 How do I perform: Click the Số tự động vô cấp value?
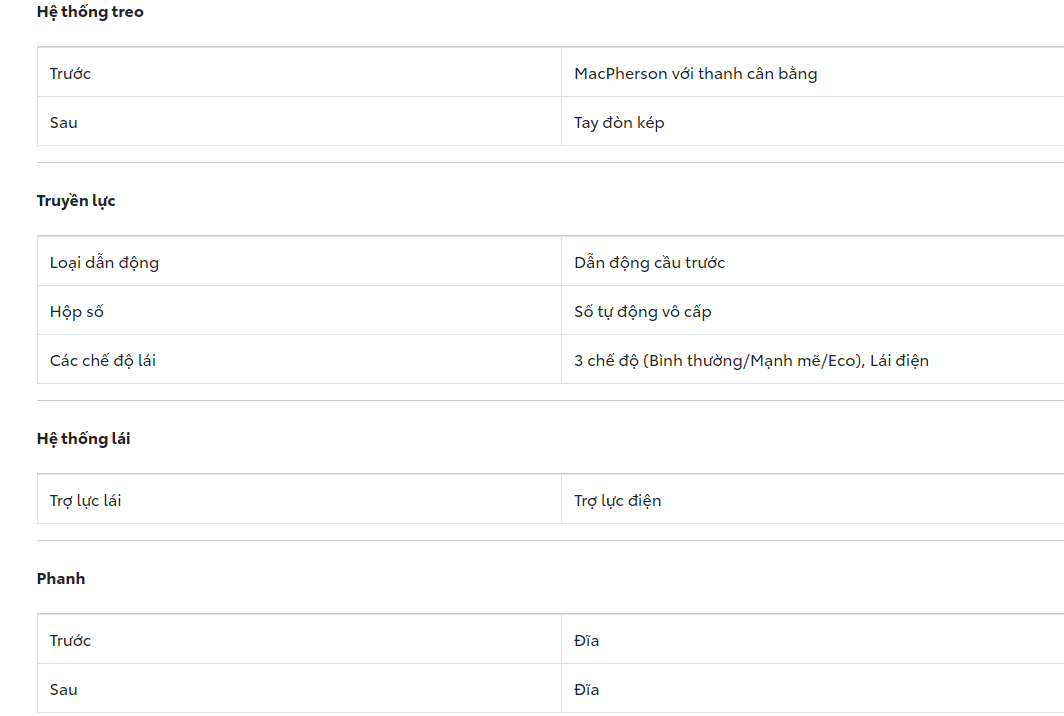point(642,311)
